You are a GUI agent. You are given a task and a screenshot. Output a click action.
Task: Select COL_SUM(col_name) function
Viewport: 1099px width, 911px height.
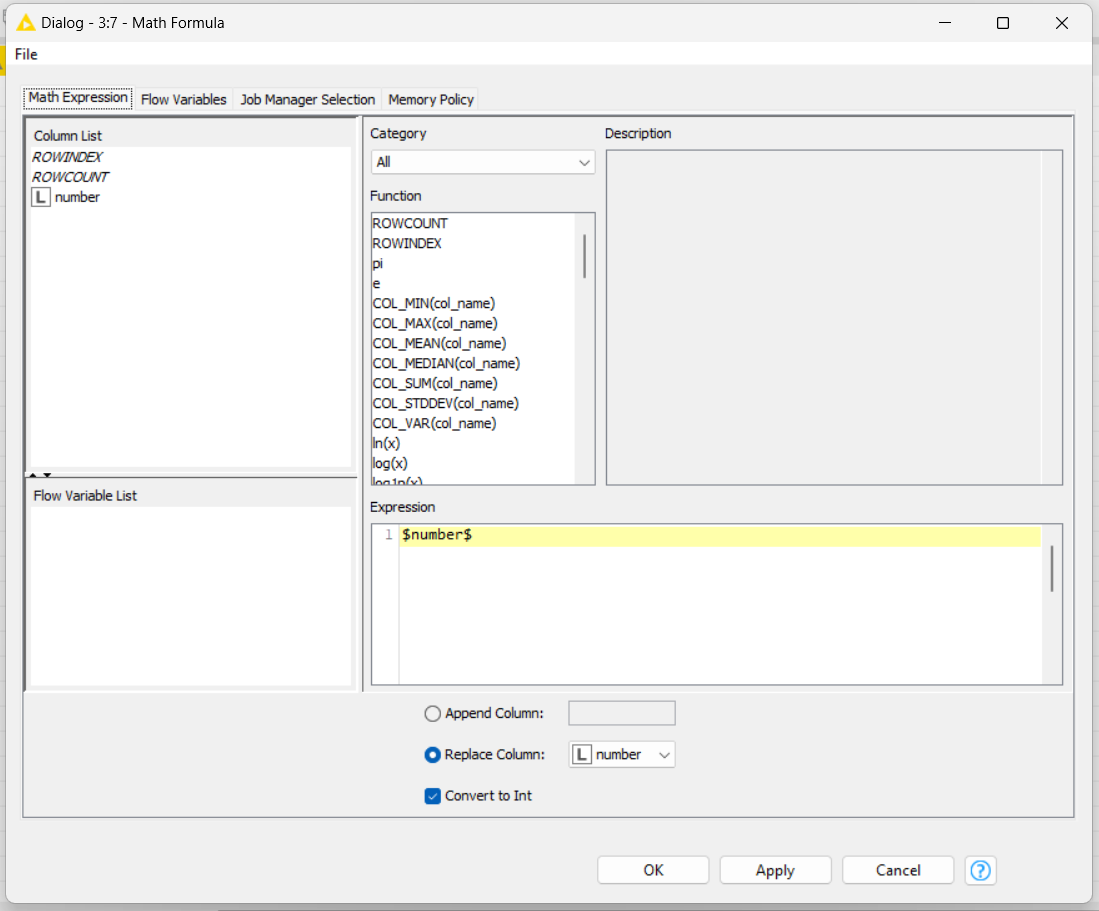click(x=435, y=383)
